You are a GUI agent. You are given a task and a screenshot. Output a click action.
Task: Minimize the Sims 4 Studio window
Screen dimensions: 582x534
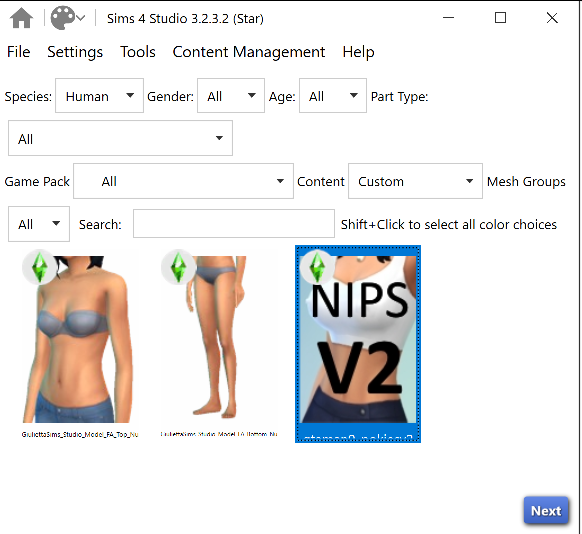[448, 17]
